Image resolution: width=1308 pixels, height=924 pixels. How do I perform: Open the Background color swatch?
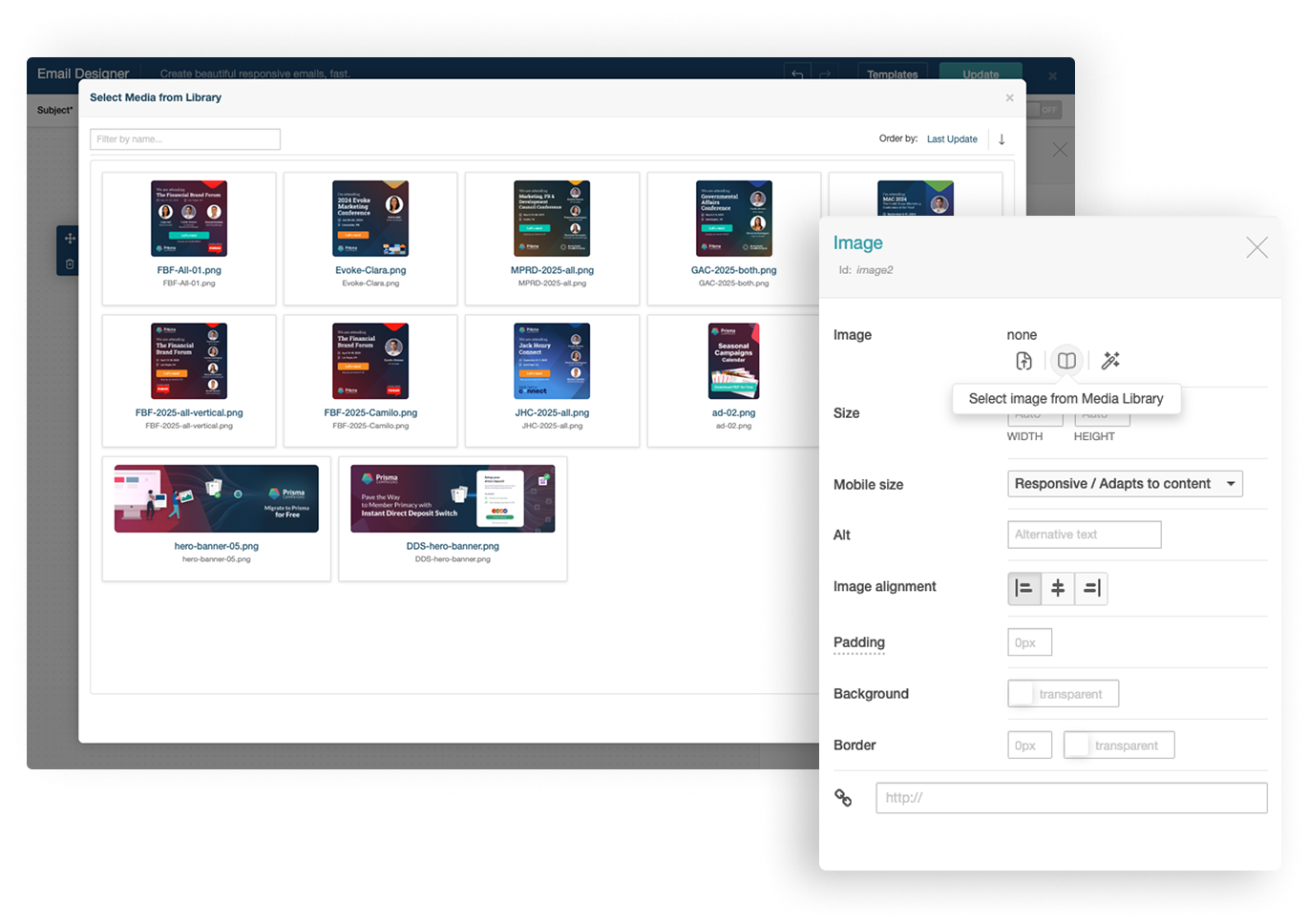[1022, 694]
